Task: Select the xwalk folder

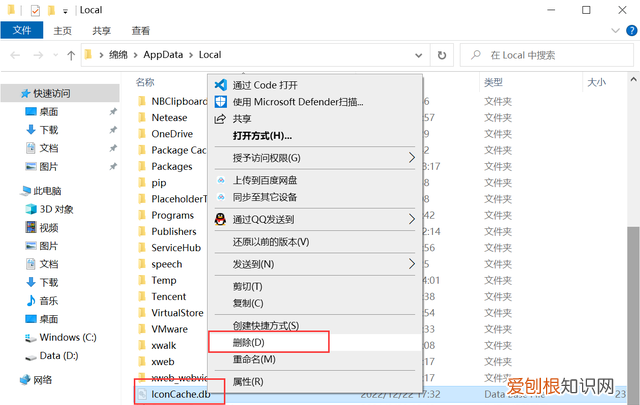Action: [x=164, y=345]
